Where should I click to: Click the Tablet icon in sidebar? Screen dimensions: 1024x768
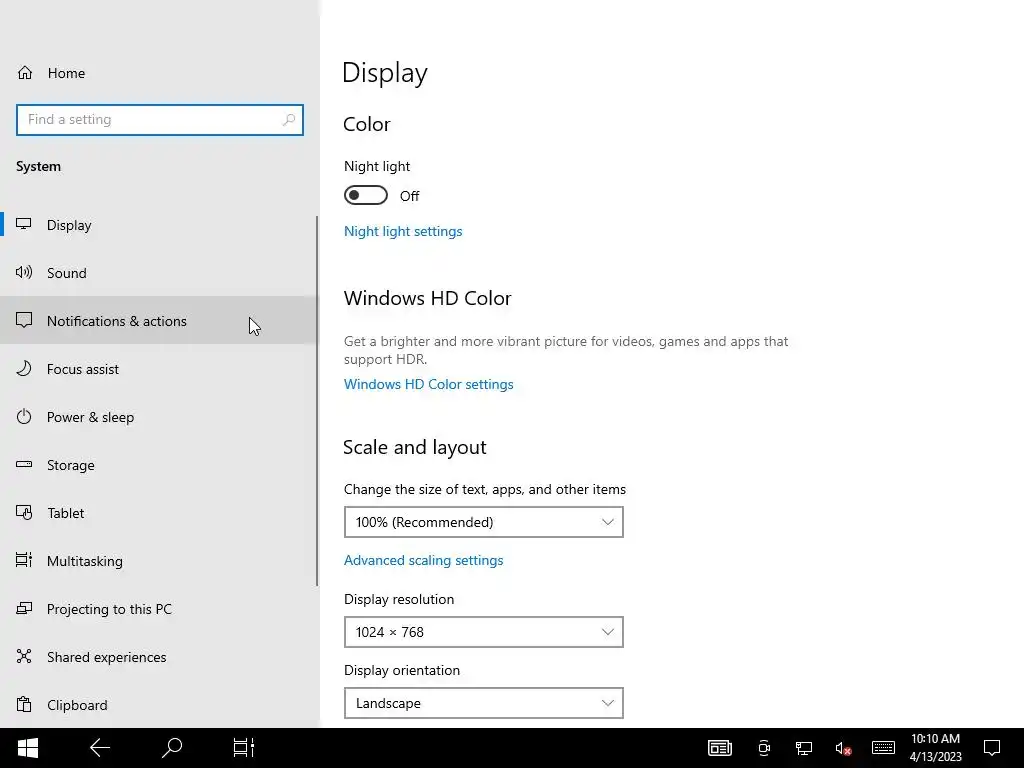24,513
